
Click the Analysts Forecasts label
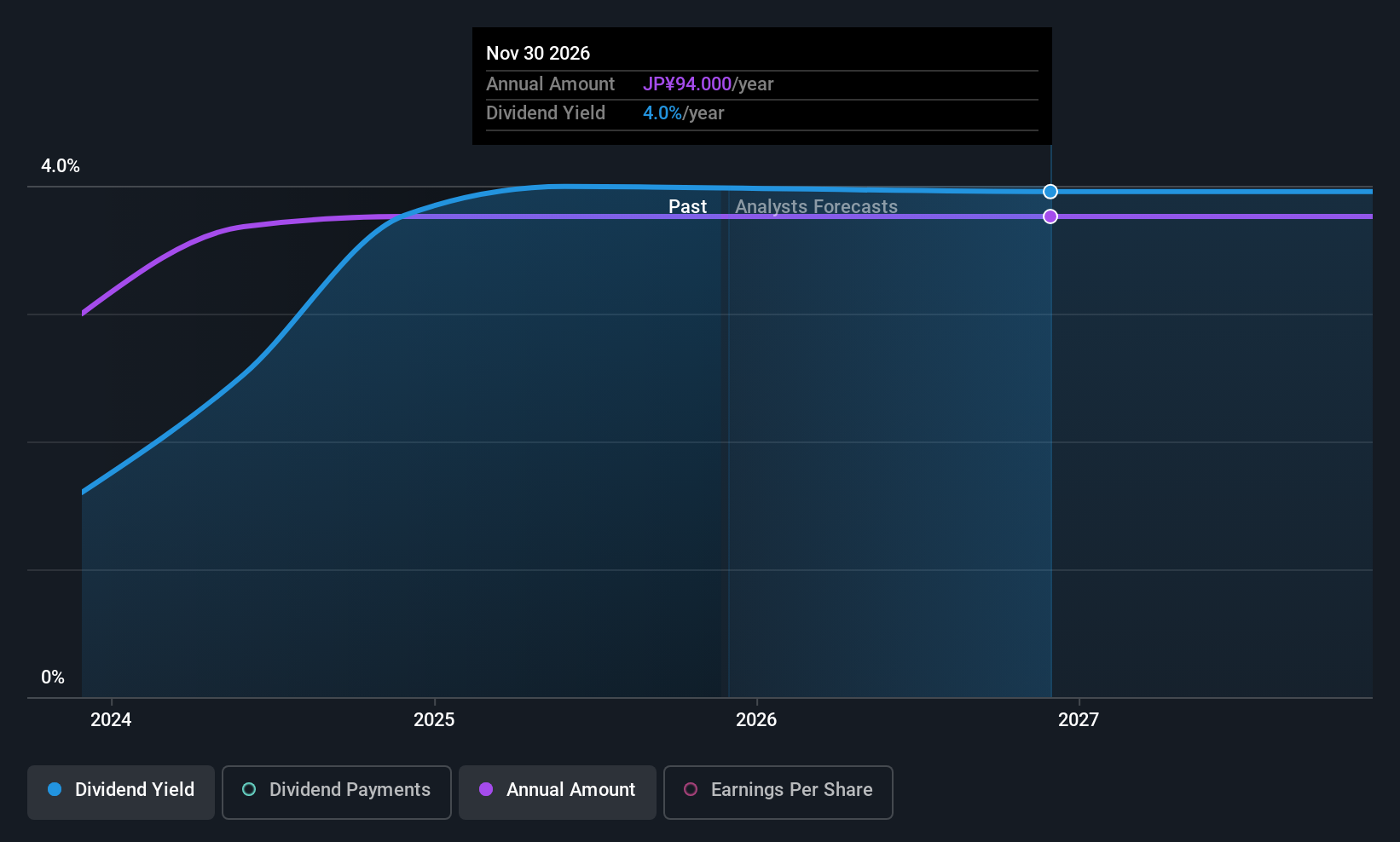816,207
